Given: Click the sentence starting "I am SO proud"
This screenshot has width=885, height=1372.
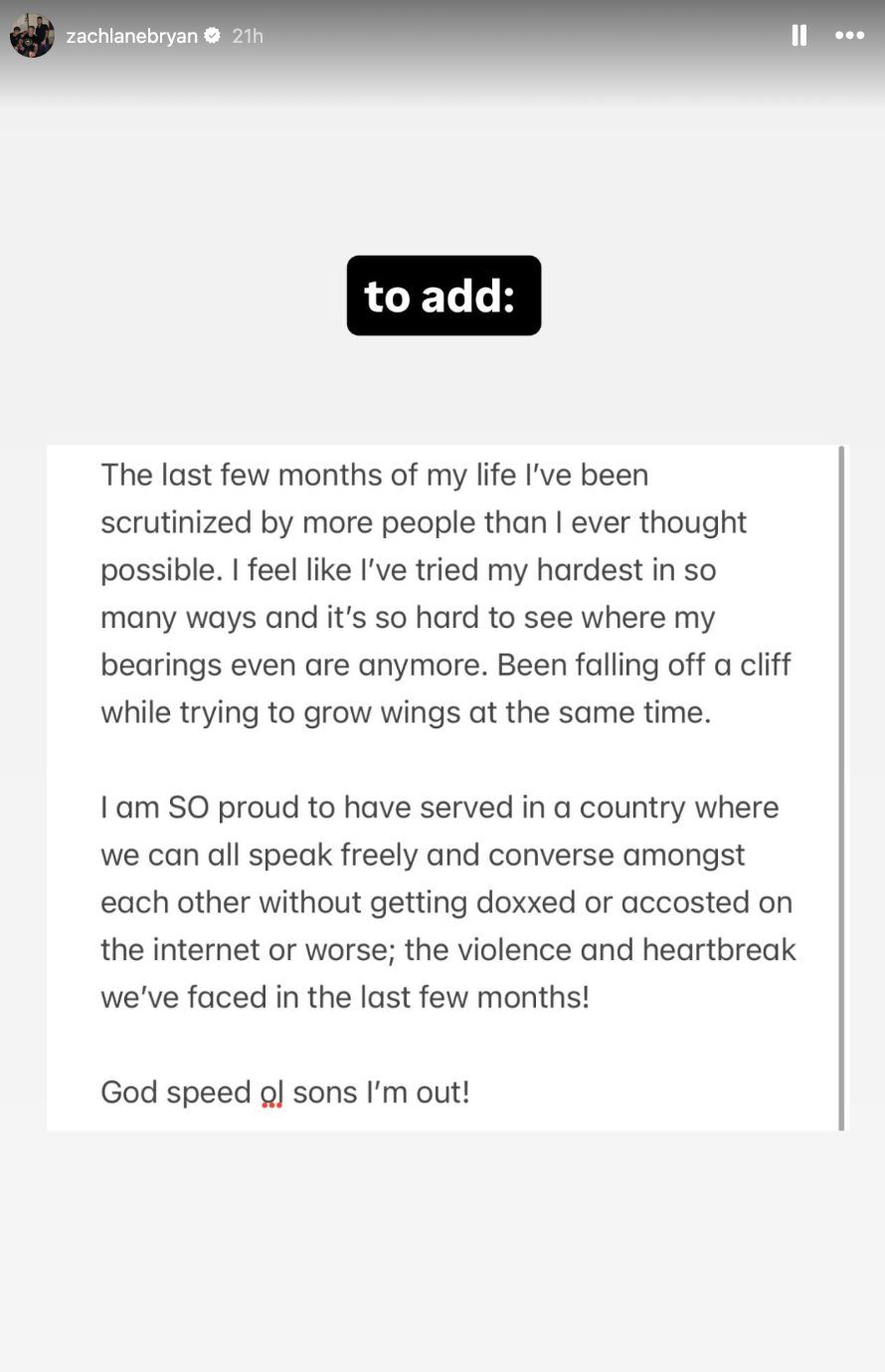Looking at the screenshot, I should coord(439,807).
